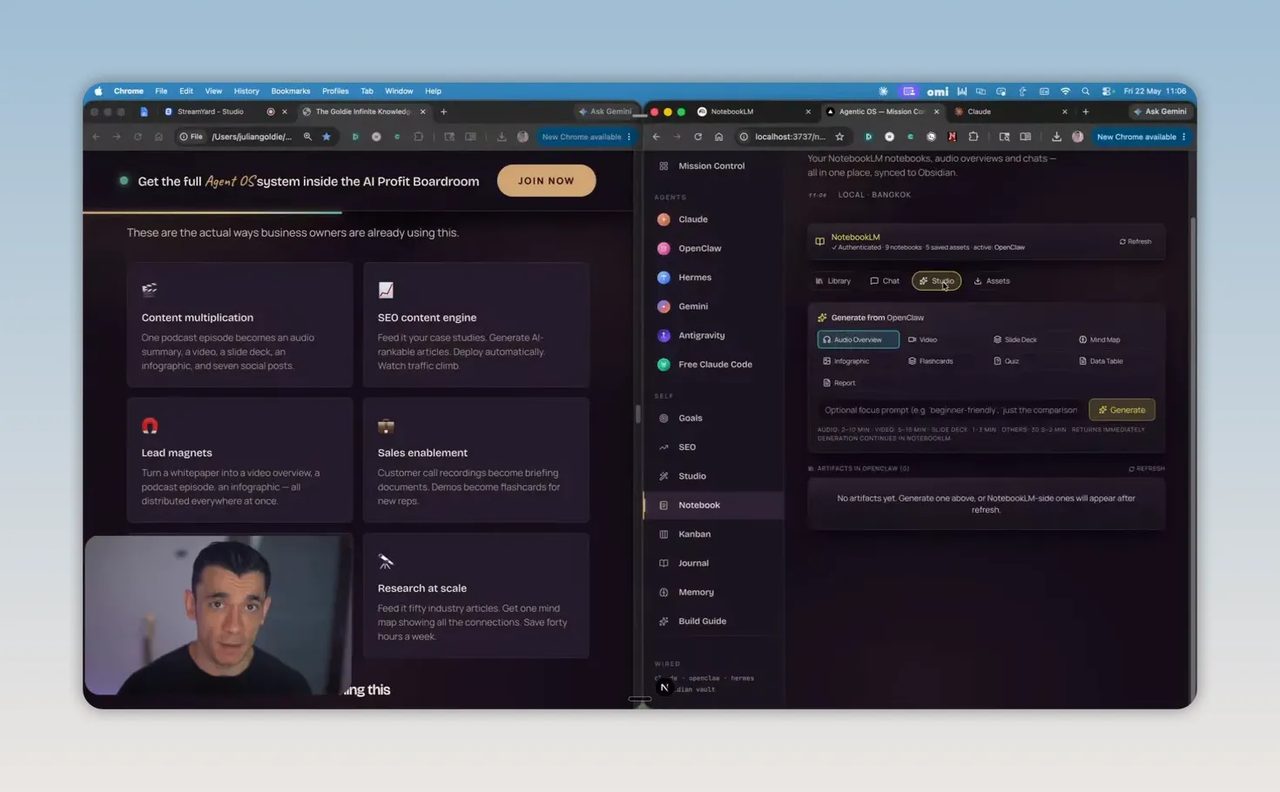Switch to the Chat tab
The image size is (1280, 792).
[x=885, y=281]
